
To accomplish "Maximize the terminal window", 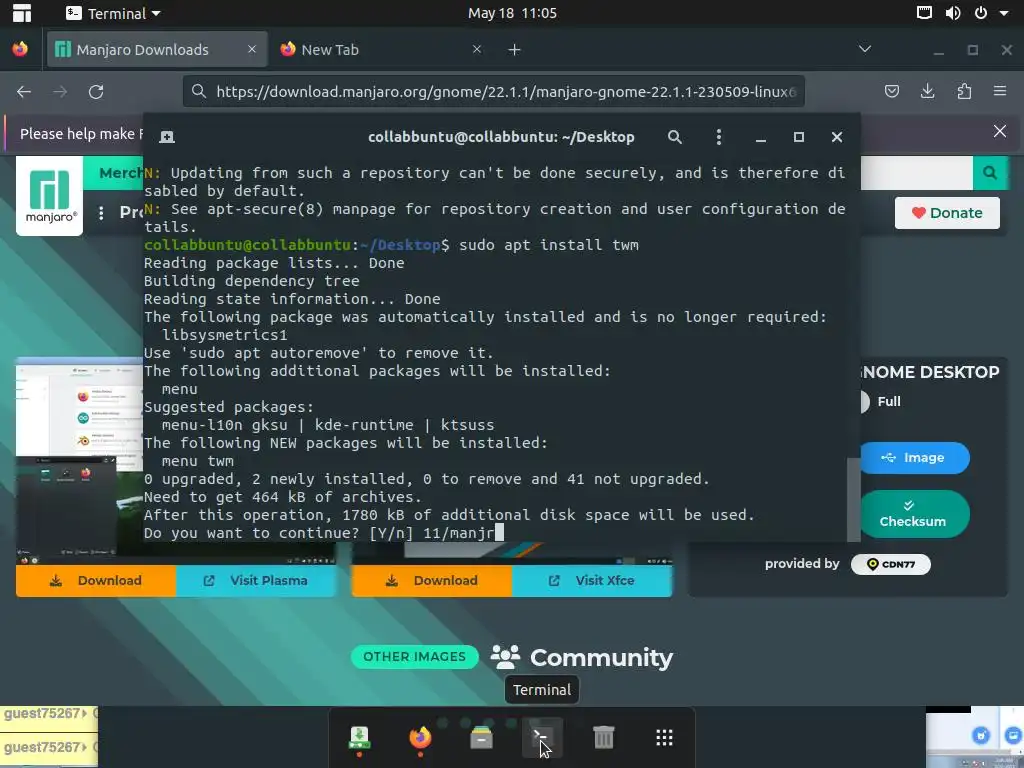I will pos(798,137).
